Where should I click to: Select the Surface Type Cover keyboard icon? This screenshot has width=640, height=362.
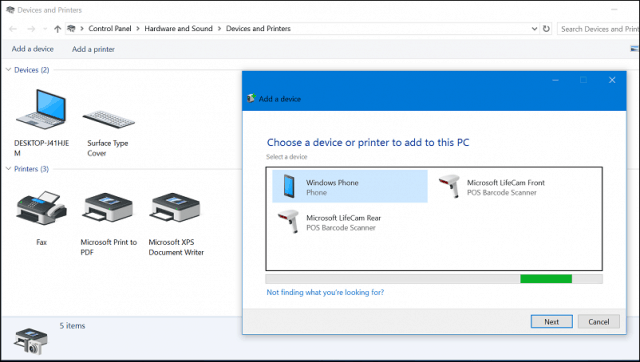click(109, 119)
